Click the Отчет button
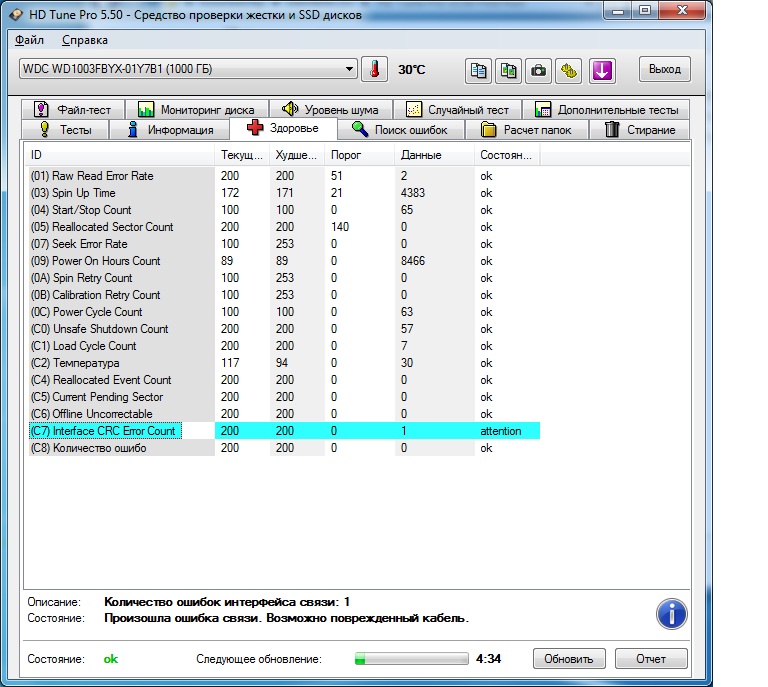This screenshot has width=768, height=687. [x=651, y=659]
